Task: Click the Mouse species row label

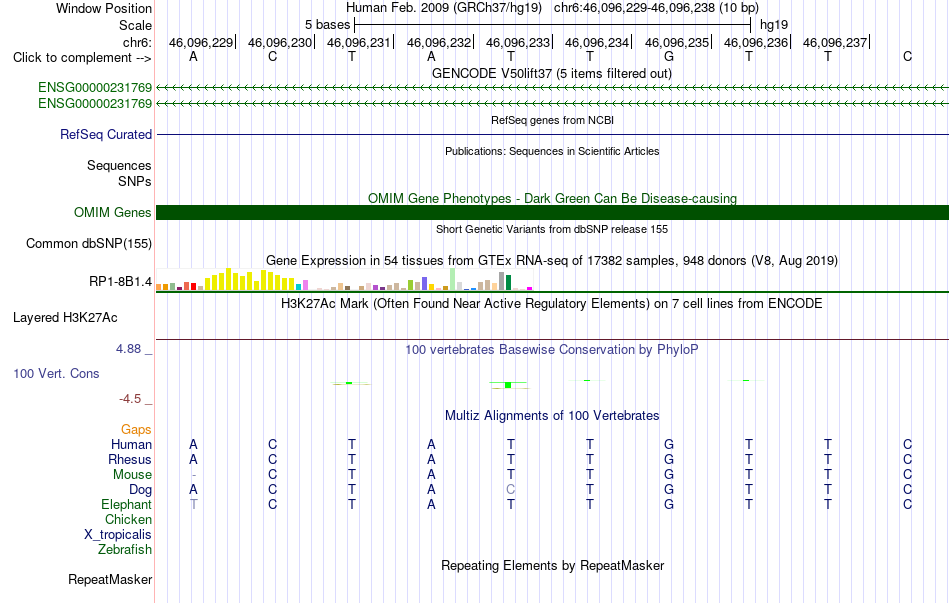Action: pos(132,475)
